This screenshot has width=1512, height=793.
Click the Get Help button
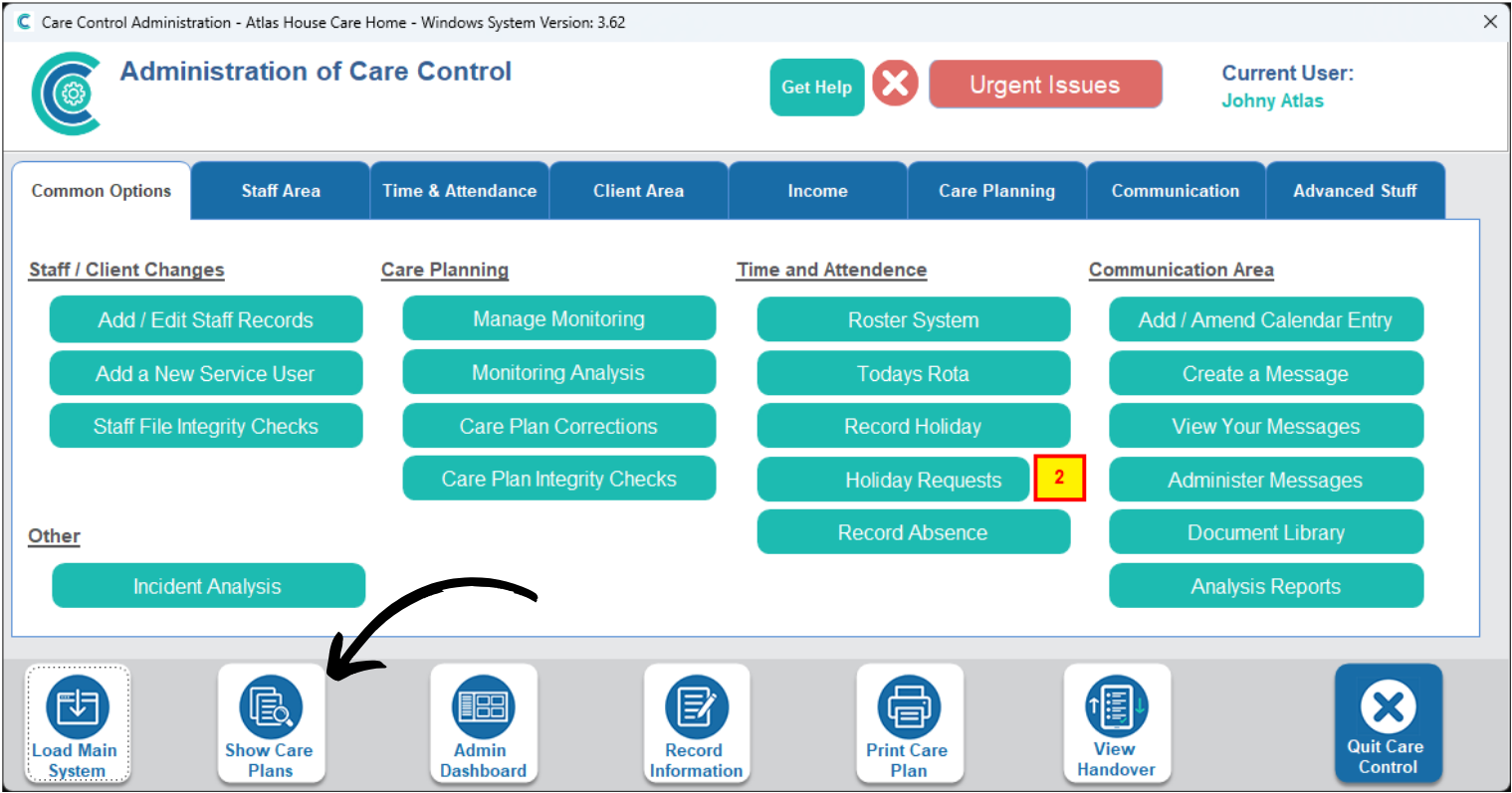(x=816, y=88)
